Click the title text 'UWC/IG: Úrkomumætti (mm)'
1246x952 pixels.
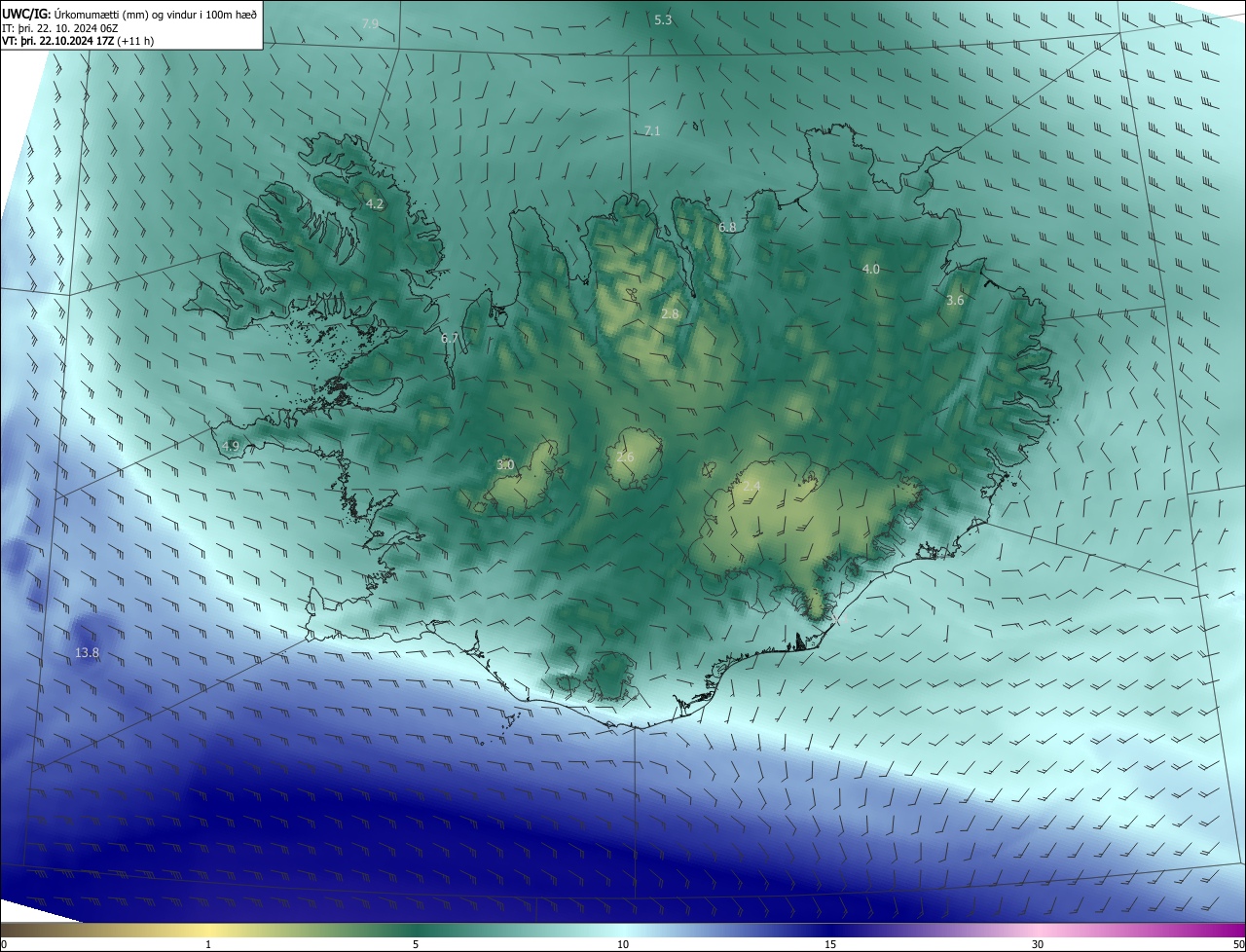[x=76, y=15]
